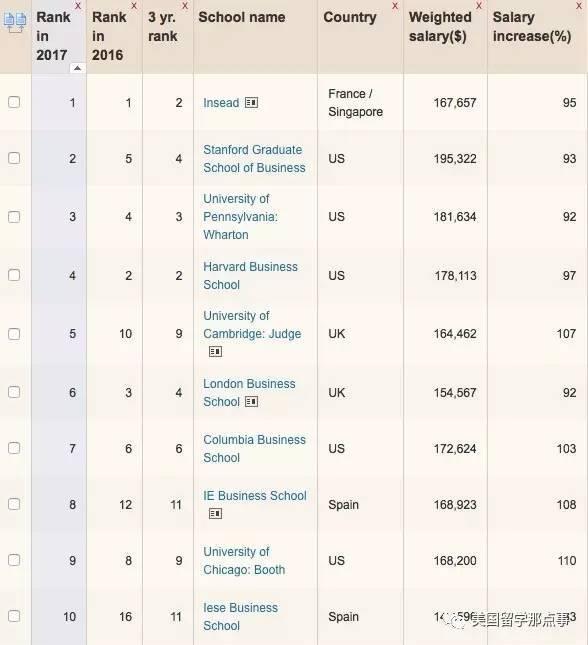
Task: Click the sort arrow under Rank in 2017
Action: pos(77,68)
